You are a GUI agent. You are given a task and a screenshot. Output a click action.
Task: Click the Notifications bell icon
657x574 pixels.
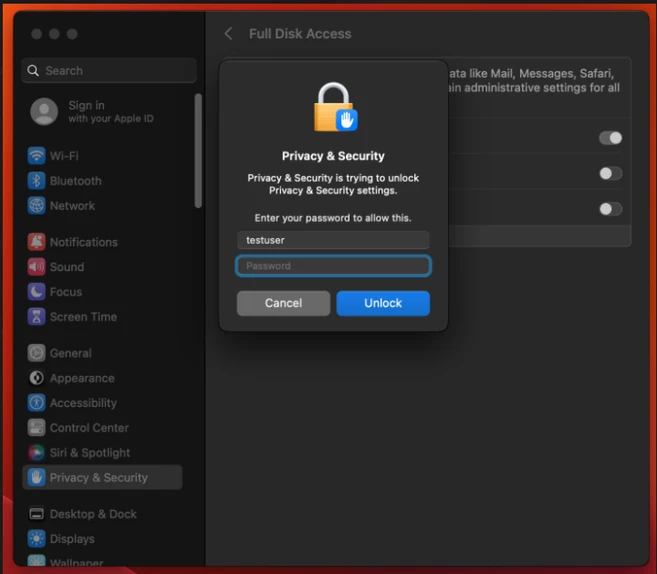pos(36,242)
